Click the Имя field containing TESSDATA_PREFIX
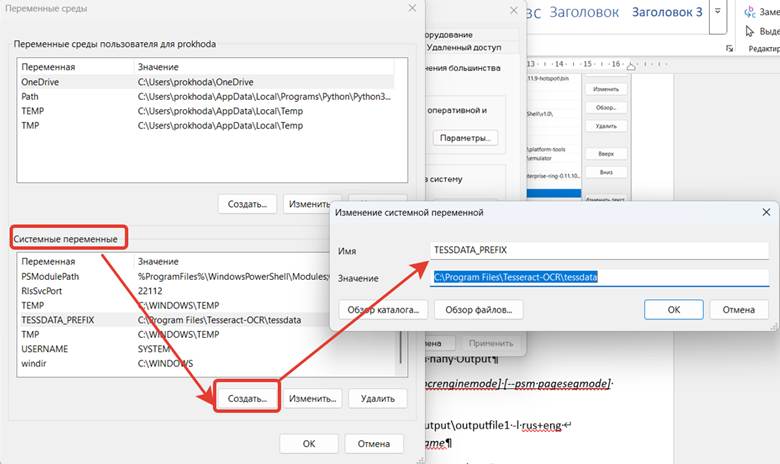 tap(599, 250)
